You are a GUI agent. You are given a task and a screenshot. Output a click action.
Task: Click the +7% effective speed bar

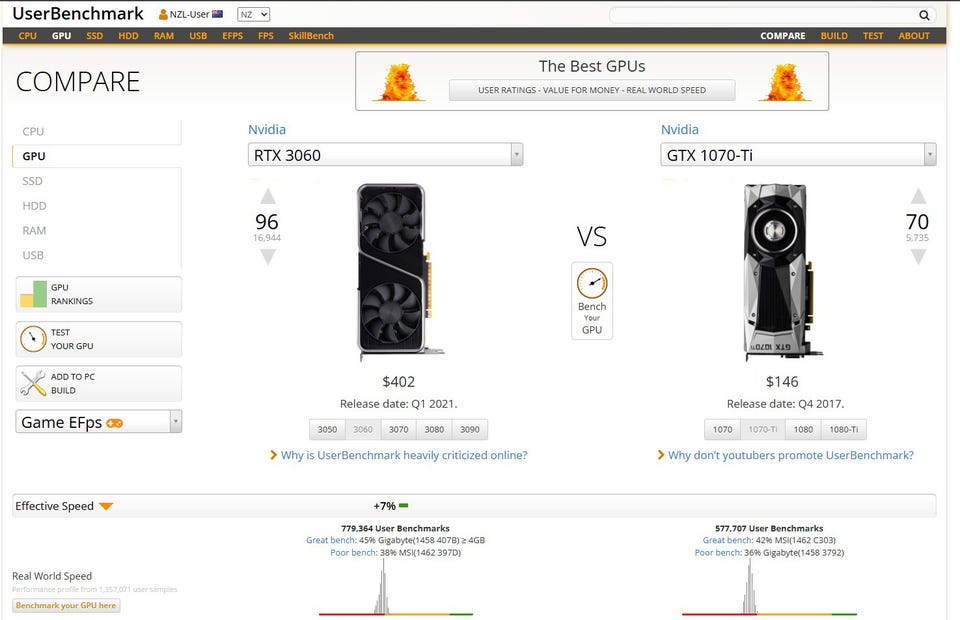pyautogui.click(x=403, y=506)
